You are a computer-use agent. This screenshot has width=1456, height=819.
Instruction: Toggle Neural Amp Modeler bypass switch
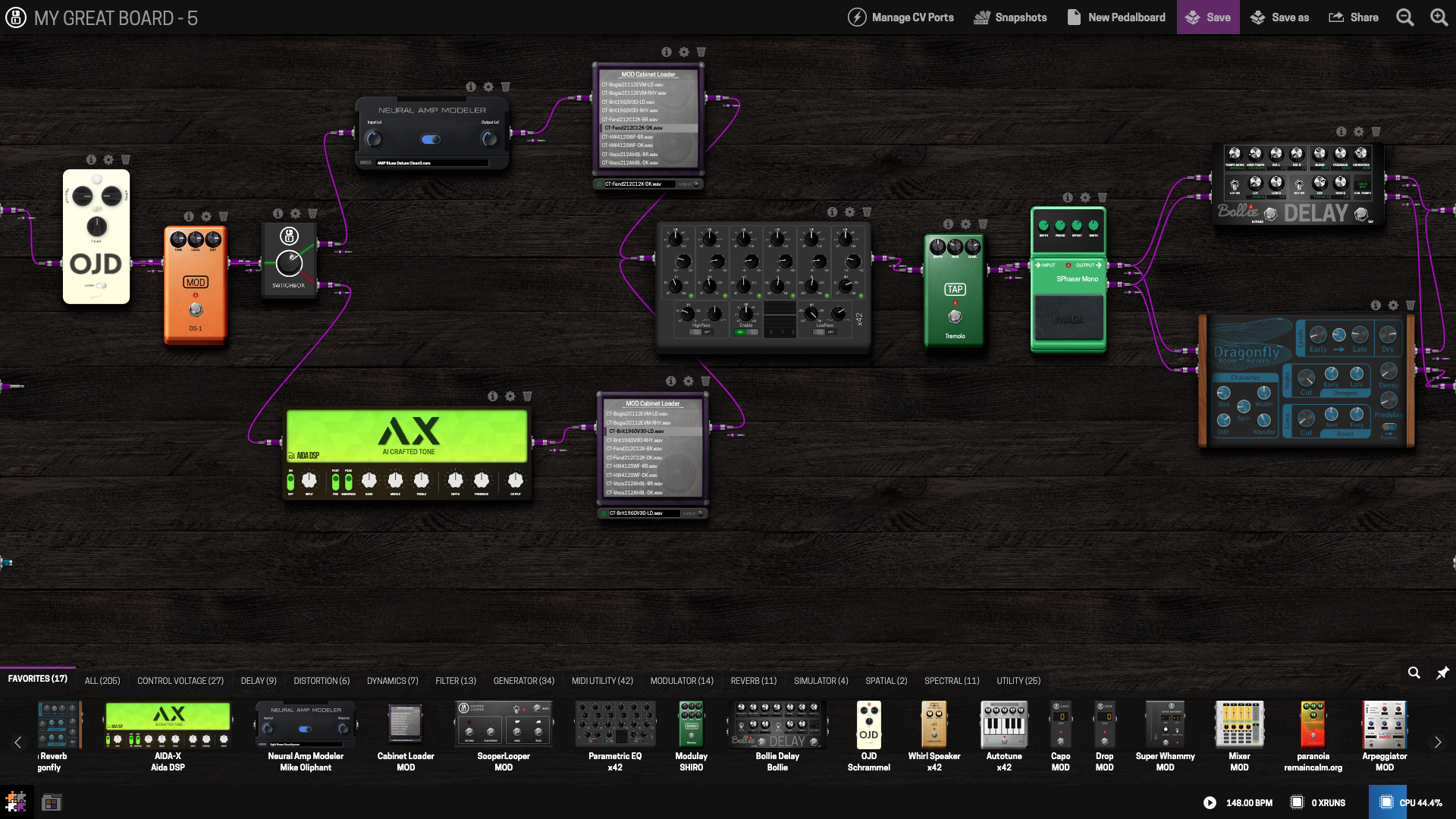tap(431, 140)
